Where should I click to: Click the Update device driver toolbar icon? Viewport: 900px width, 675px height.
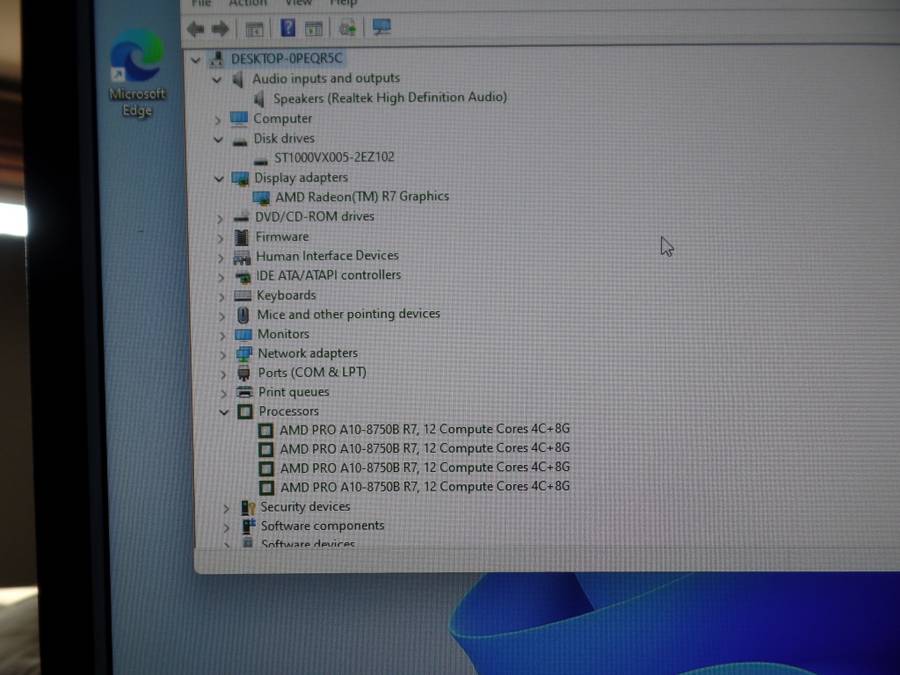347,28
